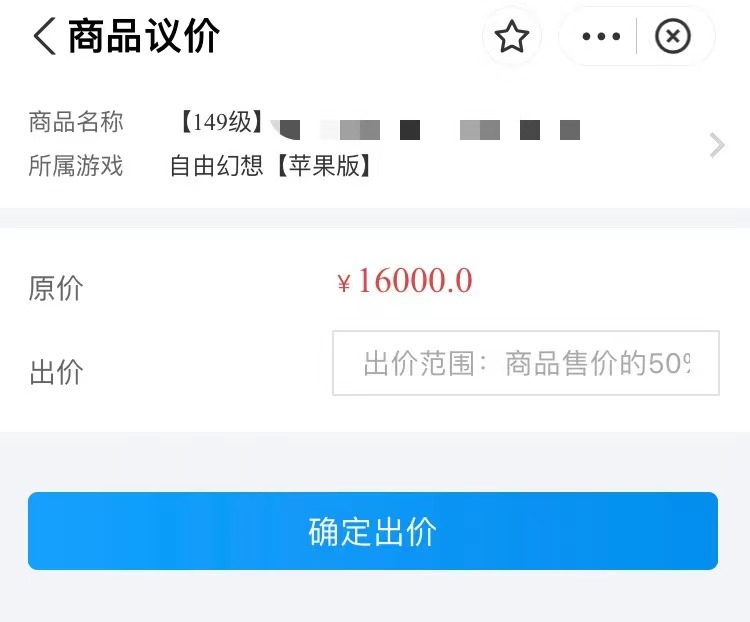Click the 出价 label
750x622 pixels.
click(x=56, y=372)
